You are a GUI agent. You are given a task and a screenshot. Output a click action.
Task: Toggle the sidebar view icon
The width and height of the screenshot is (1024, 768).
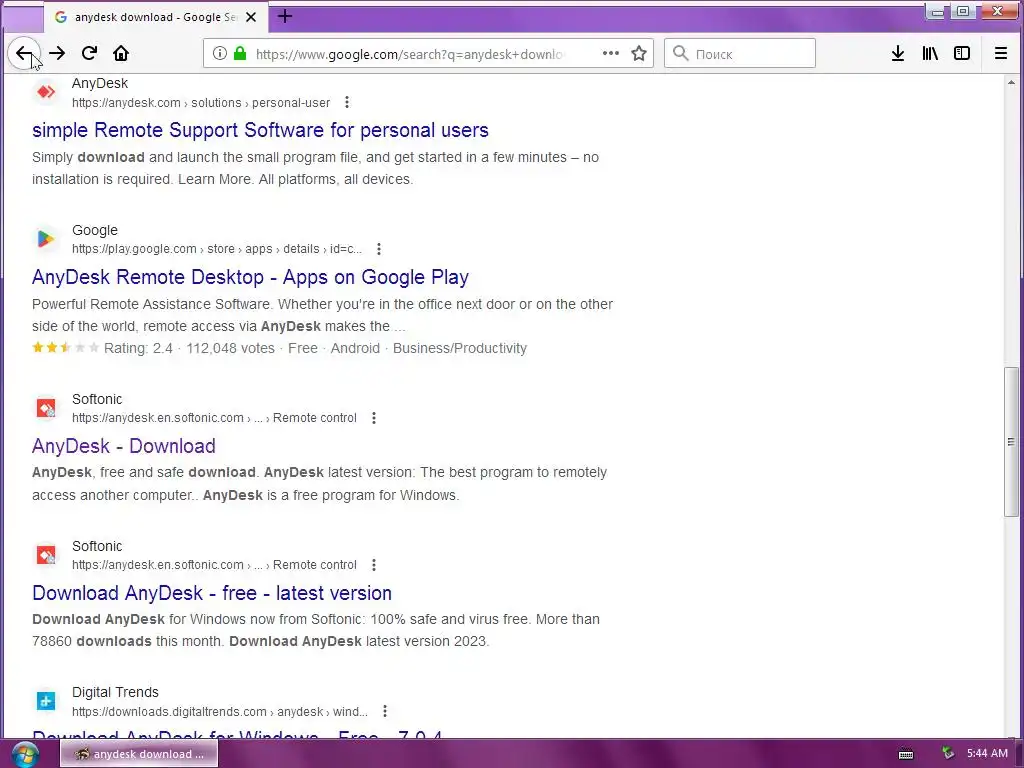[x=962, y=54]
